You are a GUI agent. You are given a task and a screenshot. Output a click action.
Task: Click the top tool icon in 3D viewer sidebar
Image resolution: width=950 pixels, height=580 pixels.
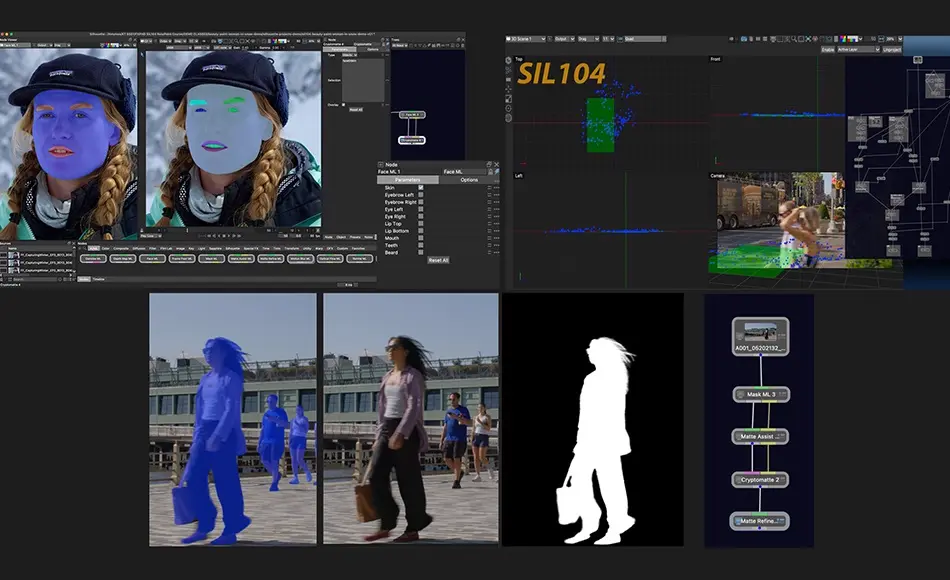tap(508, 61)
